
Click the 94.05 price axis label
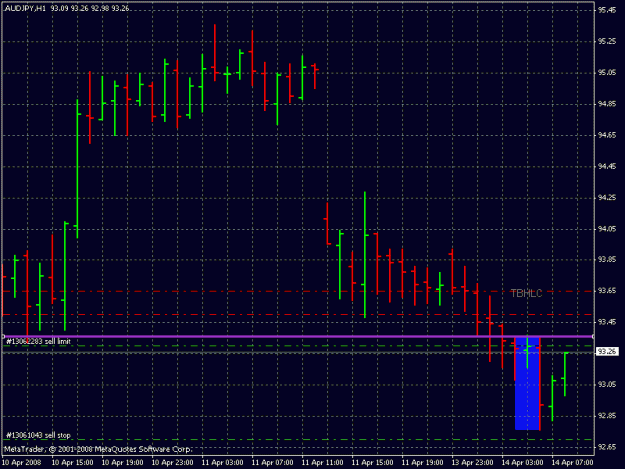point(607,229)
